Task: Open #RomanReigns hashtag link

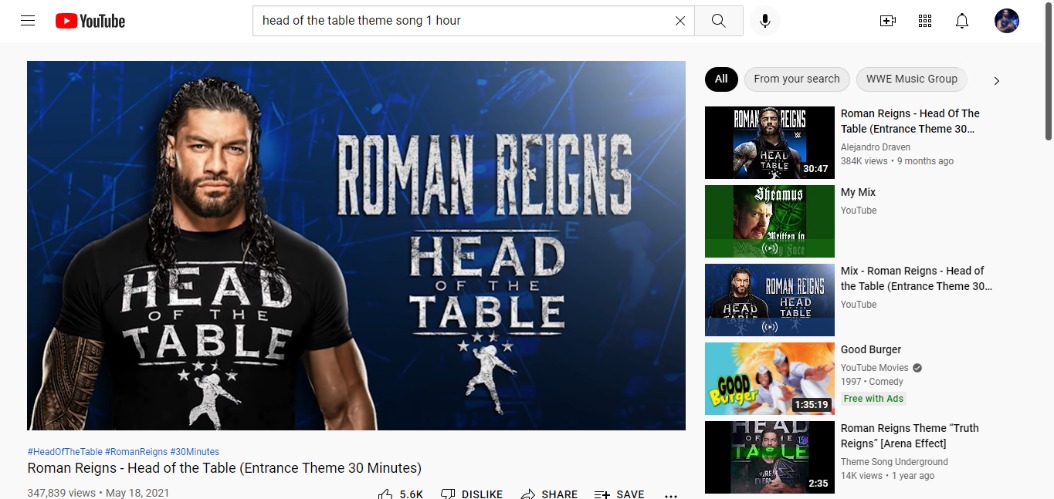Action: tap(136, 452)
